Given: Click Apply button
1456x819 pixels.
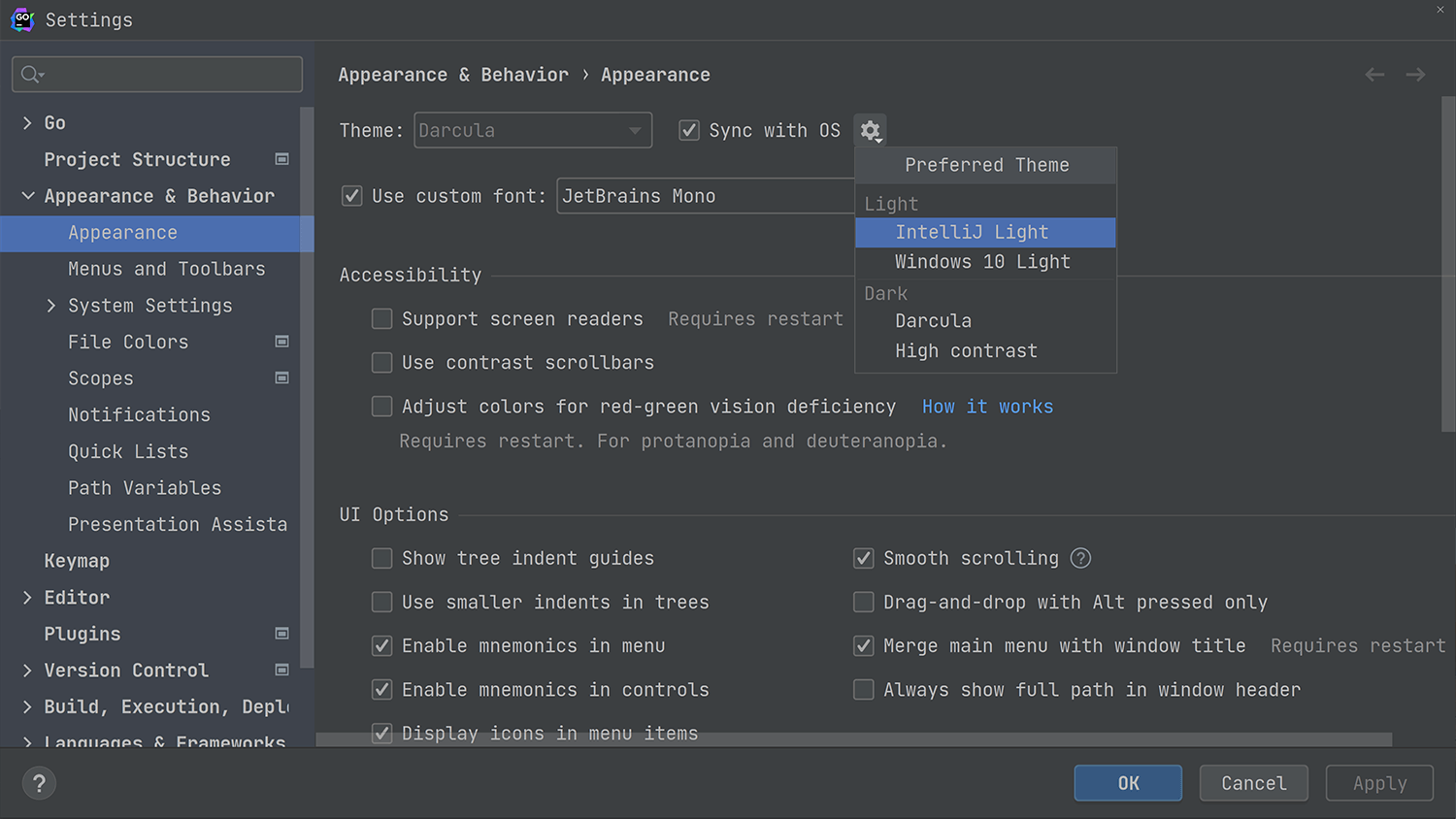Looking at the screenshot, I should (x=1379, y=783).
